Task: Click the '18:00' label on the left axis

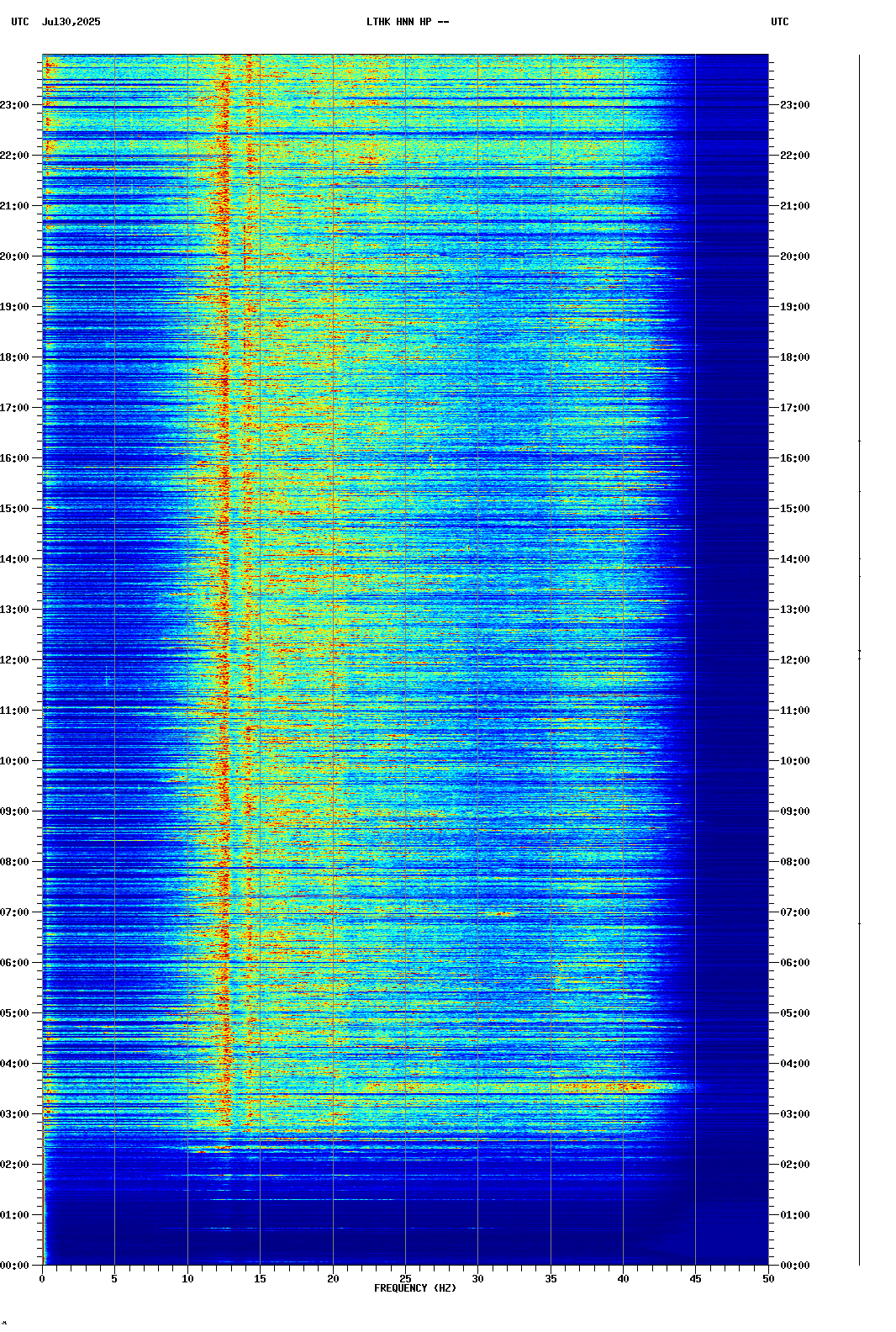Action: [14, 357]
